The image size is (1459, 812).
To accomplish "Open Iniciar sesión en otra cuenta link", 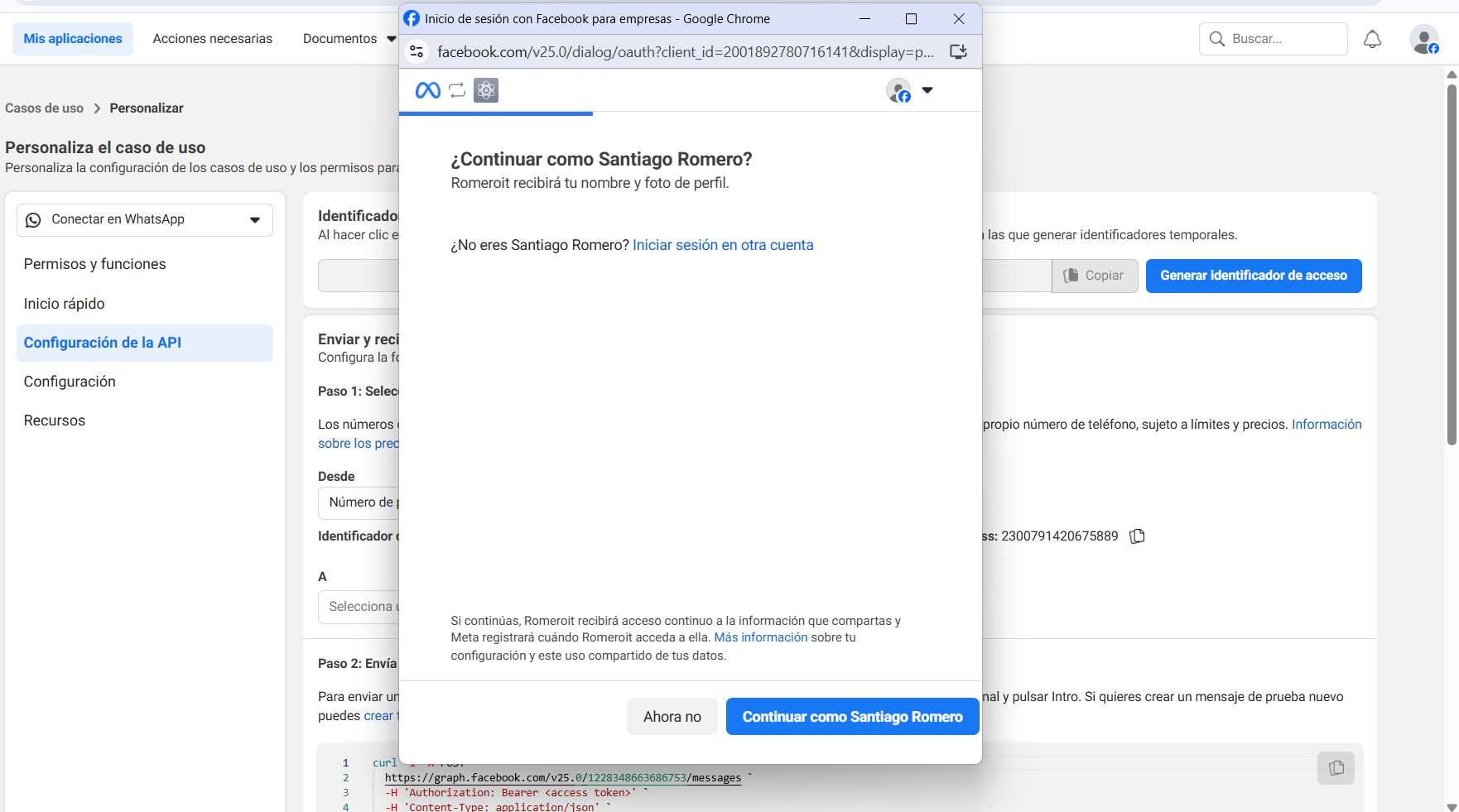I will tap(723, 245).
